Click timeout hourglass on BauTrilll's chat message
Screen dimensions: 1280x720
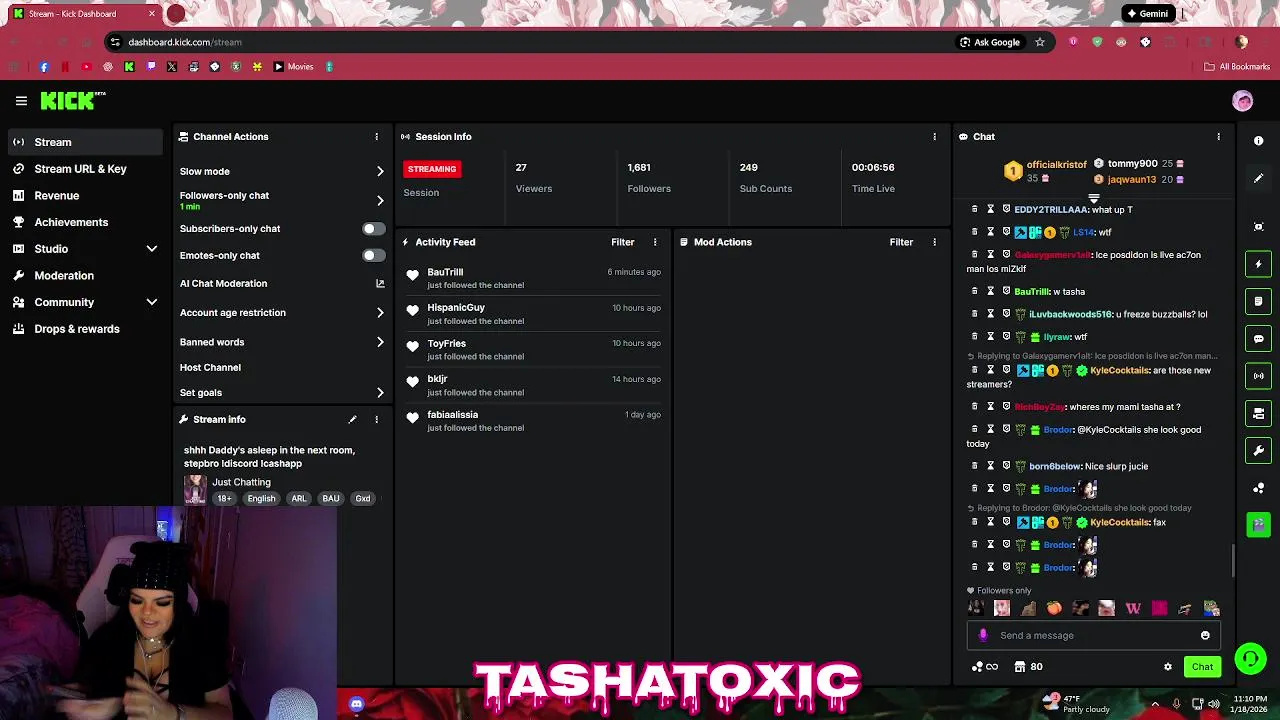(991, 291)
